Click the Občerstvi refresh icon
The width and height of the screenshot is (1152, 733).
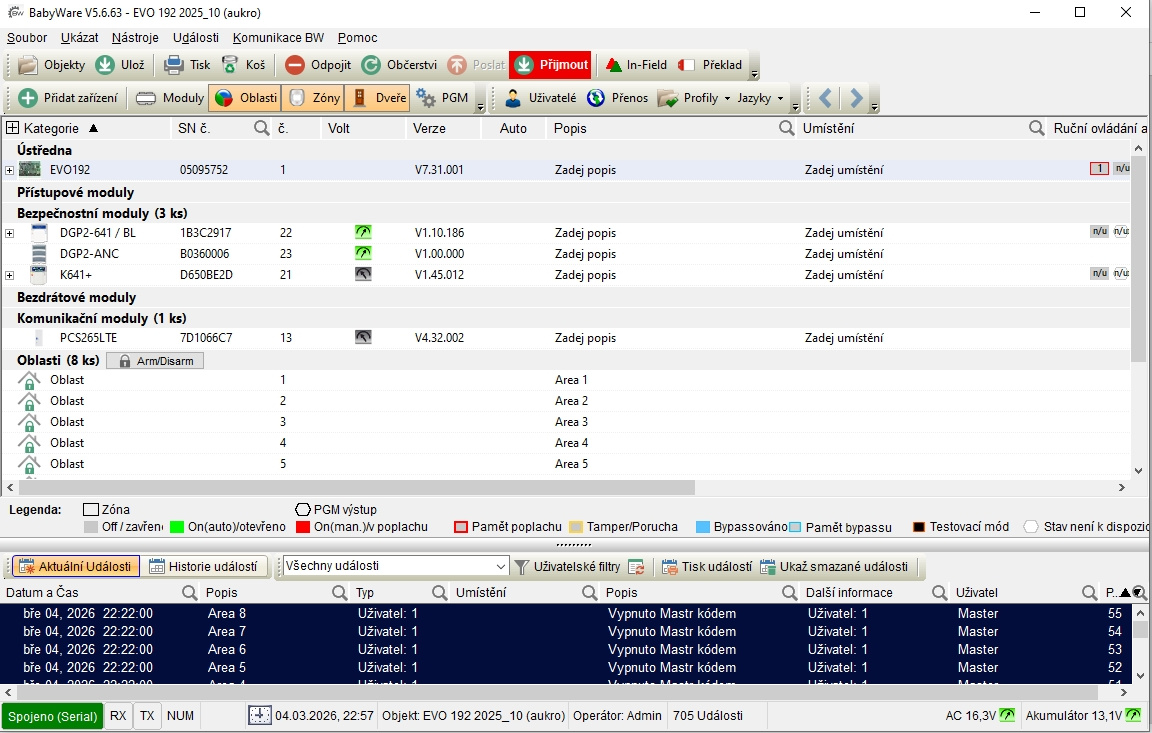tap(371, 65)
